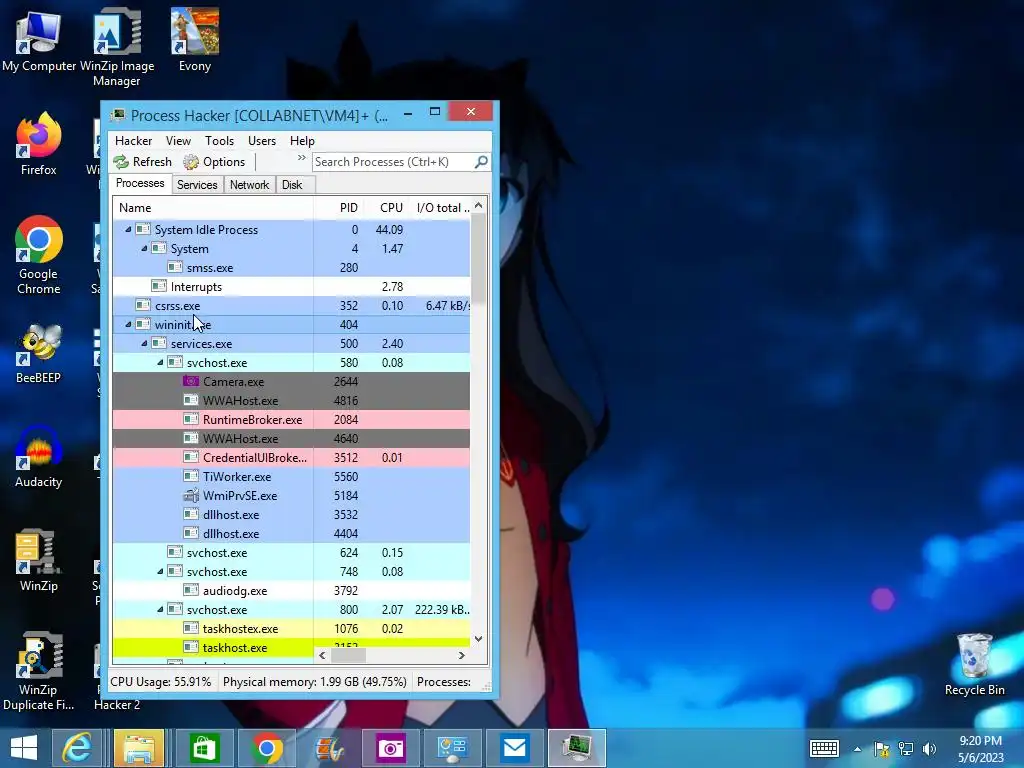Collapse the wininit.exe tree node
This screenshot has height=768, width=1024.
[x=128, y=324]
